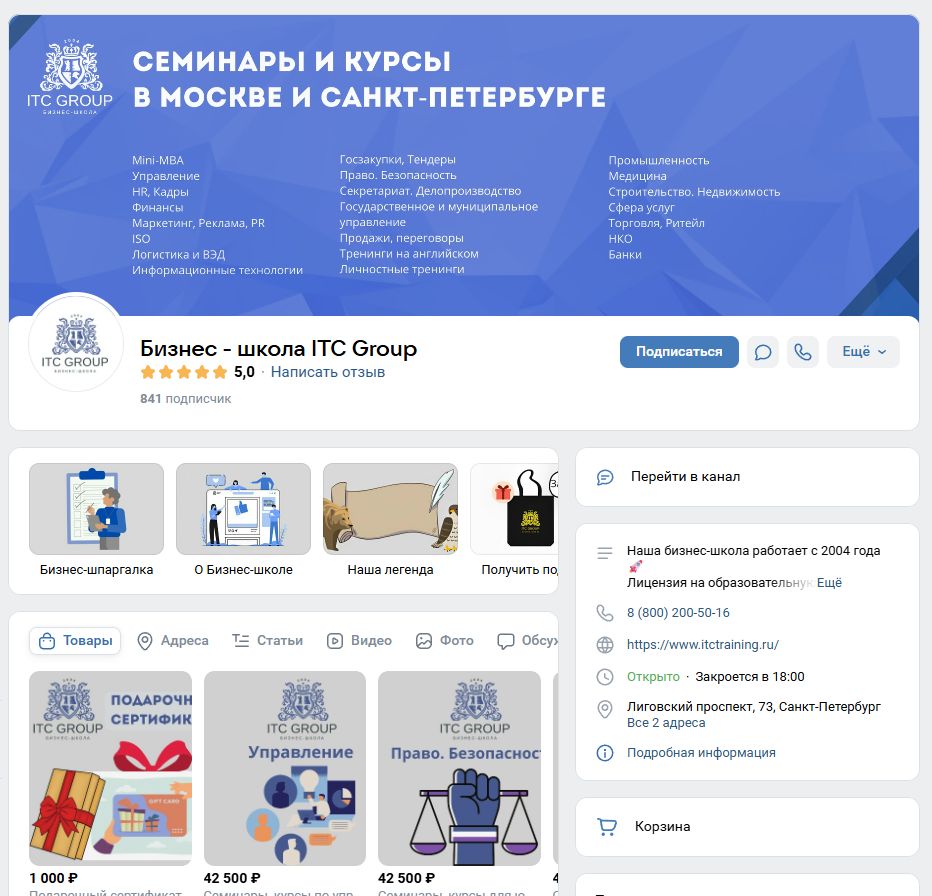
Task: Click the Написать отзыв link
Action: coord(328,372)
